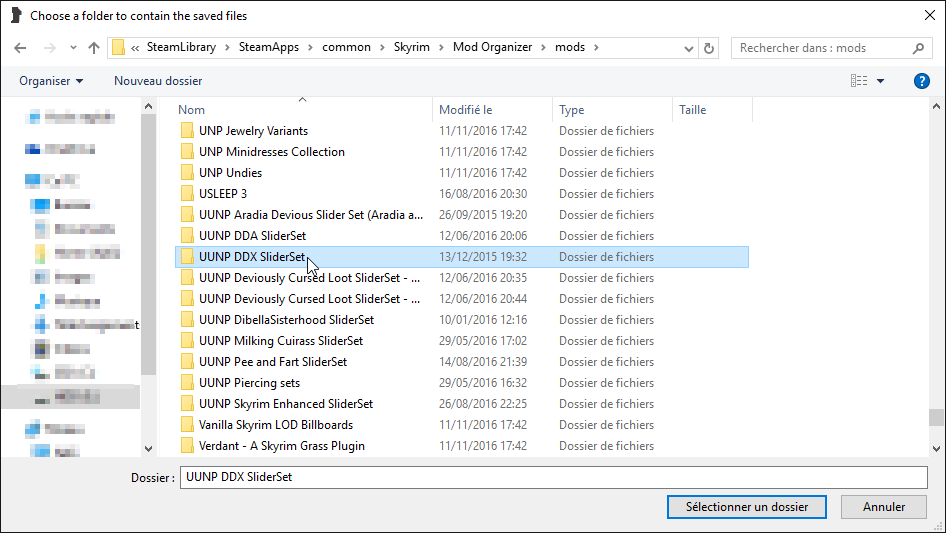Select UUNP DDA SliderSet folder
Screen dimensions: 946x533
click(462, 236)
